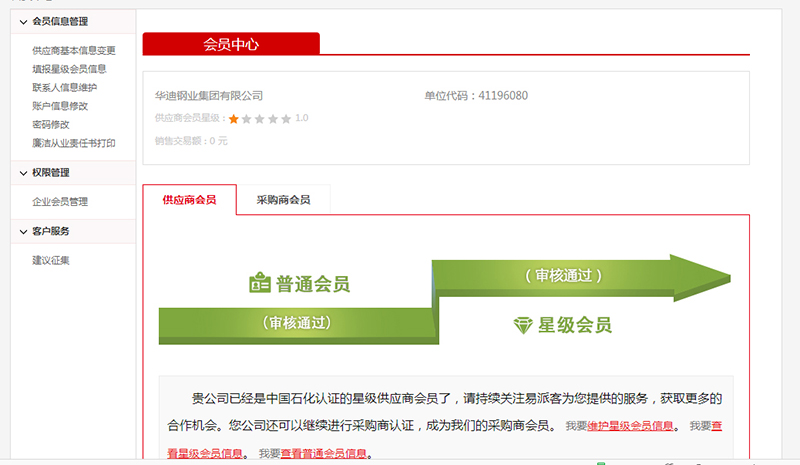Click 廉洁从业责任书打印 menu entry

click(74, 143)
